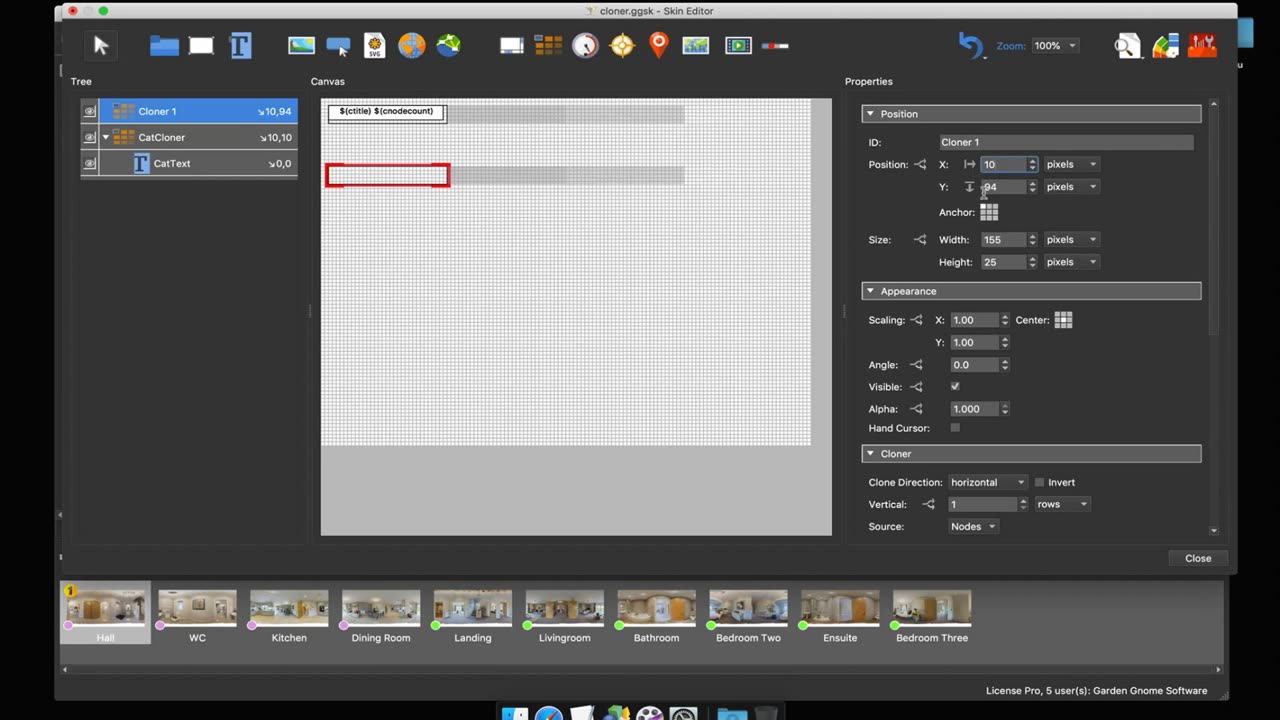The width and height of the screenshot is (1280, 720).
Task: Choose the Image element tool
Action: point(301,45)
